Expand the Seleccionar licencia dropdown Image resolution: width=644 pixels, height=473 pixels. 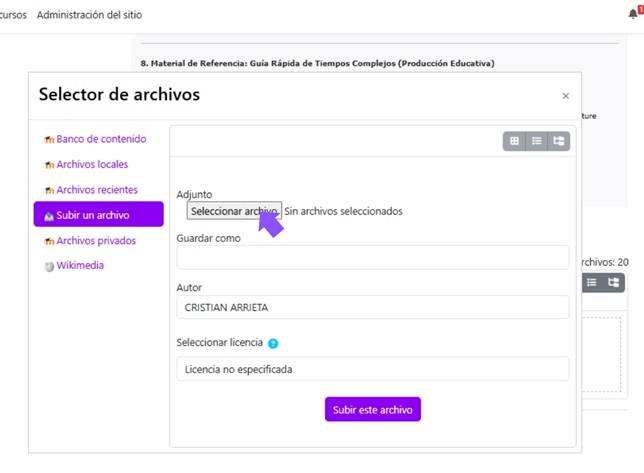pos(372,369)
